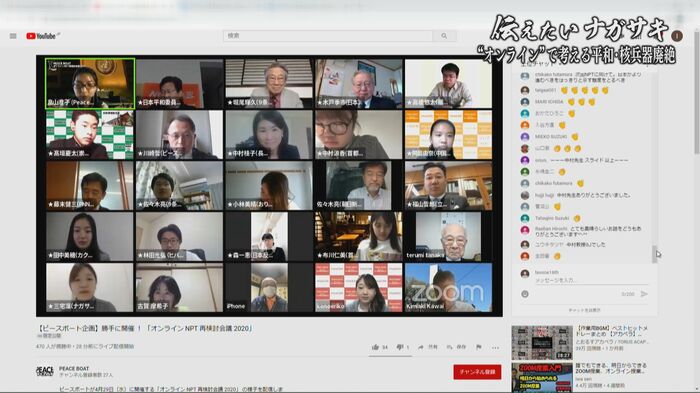This screenshot has width=700, height=393.
Task: Open the ZOOM tutorial recommended video thumbnail
Action: (x=542, y=378)
